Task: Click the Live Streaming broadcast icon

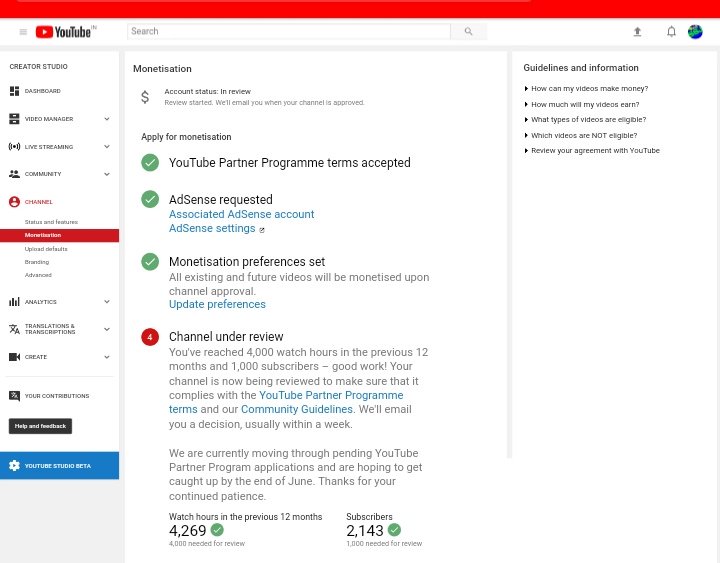Action: pyautogui.click(x=14, y=146)
